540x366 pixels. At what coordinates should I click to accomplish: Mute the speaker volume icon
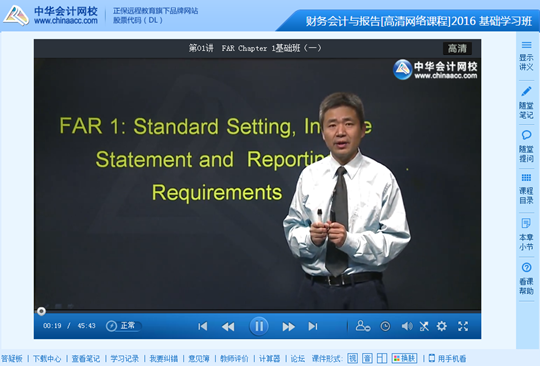(407, 326)
